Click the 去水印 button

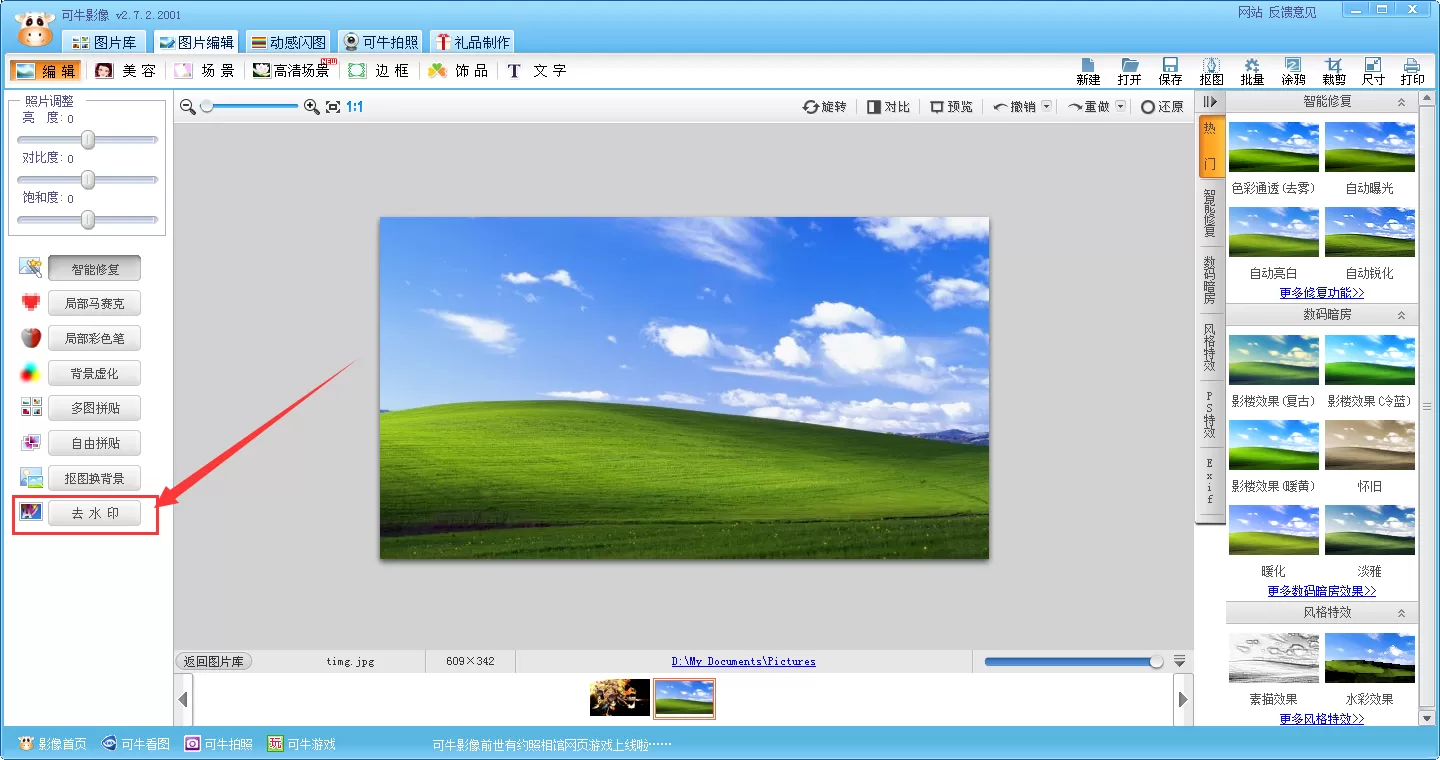click(94, 513)
